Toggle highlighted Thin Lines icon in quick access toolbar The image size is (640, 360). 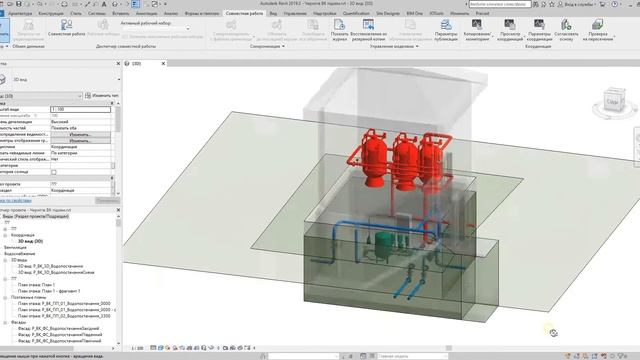pos(136,4)
